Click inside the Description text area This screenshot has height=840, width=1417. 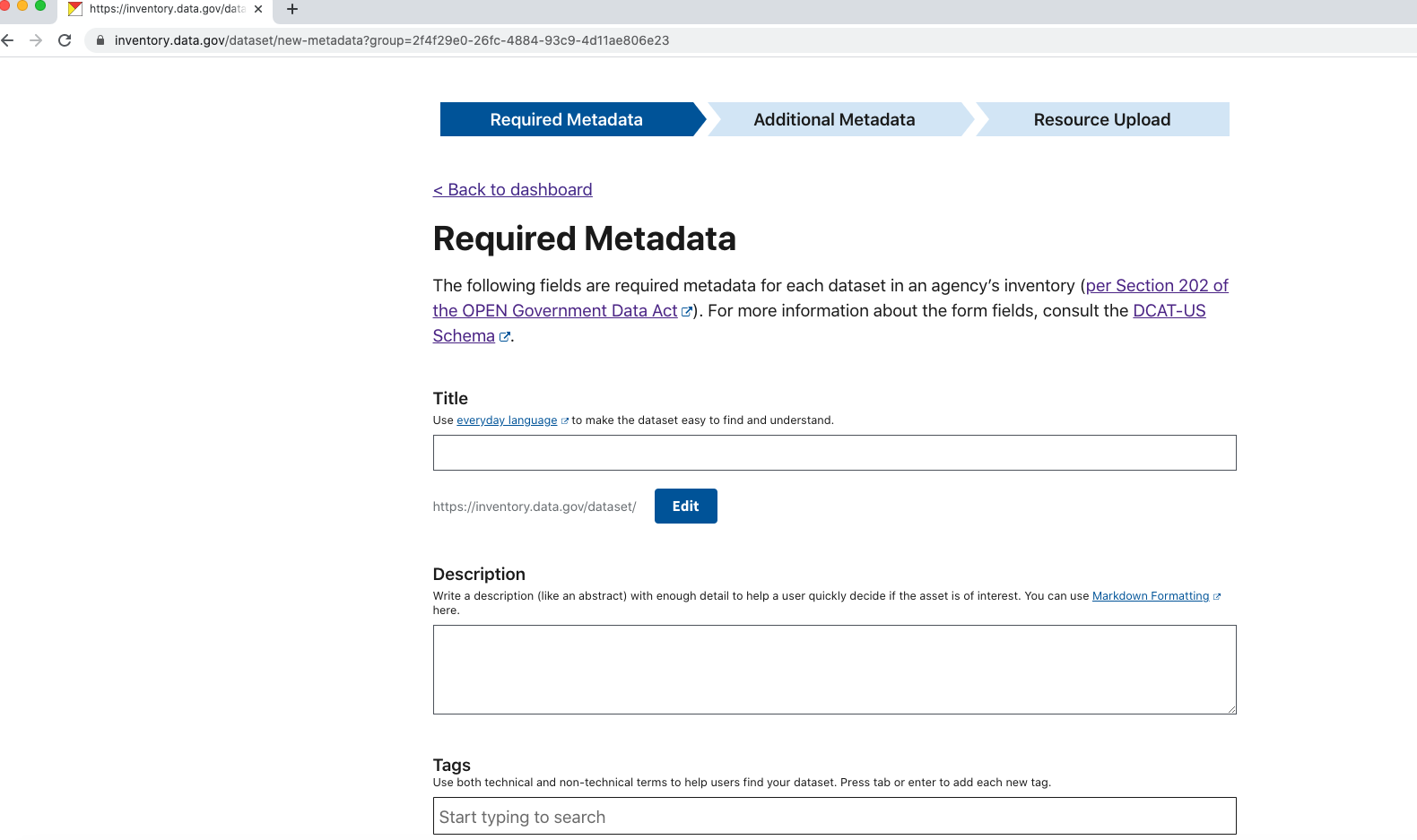pos(834,669)
